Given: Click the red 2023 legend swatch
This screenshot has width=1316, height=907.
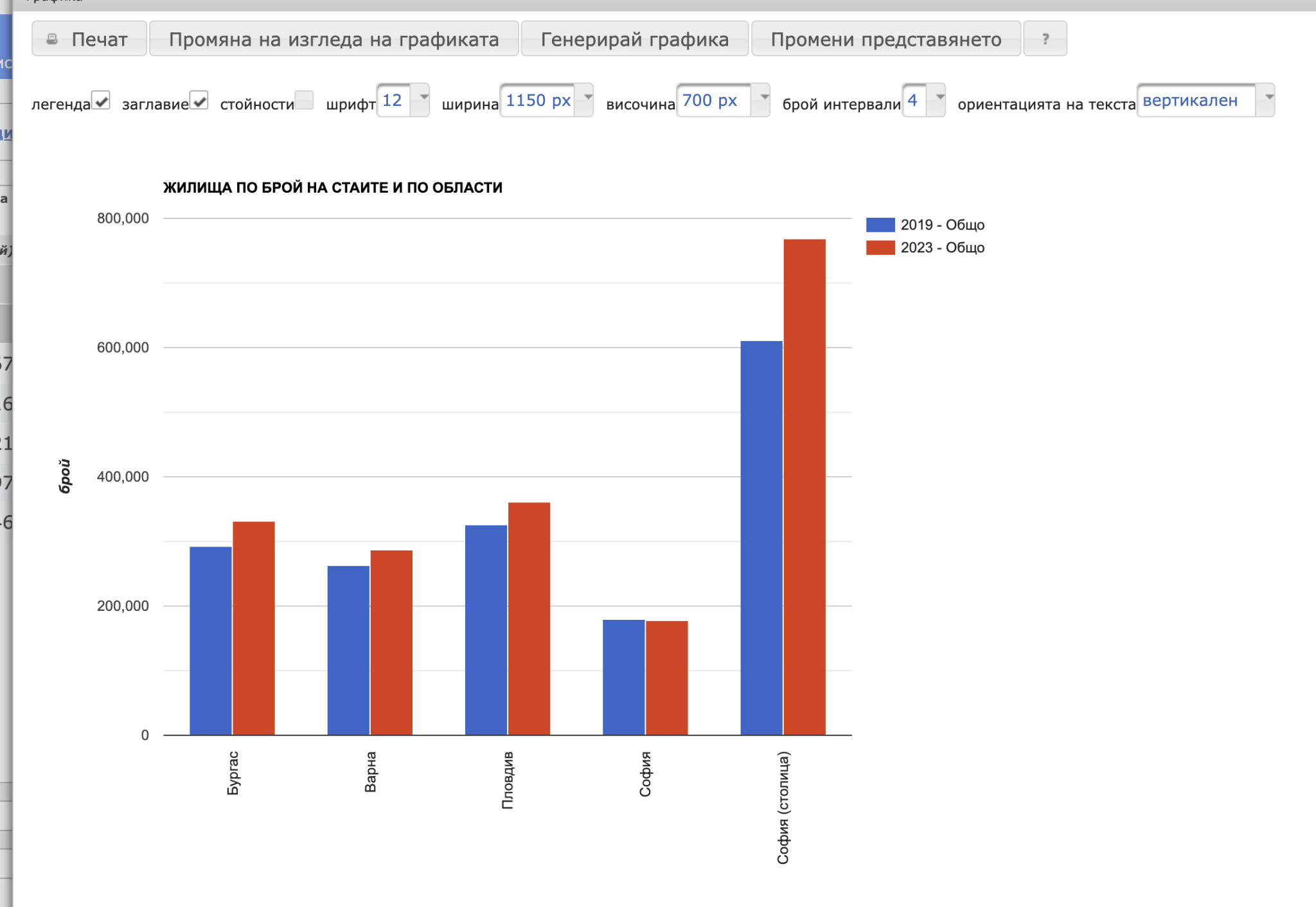Looking at the screenshot, I should click(880, 248).
